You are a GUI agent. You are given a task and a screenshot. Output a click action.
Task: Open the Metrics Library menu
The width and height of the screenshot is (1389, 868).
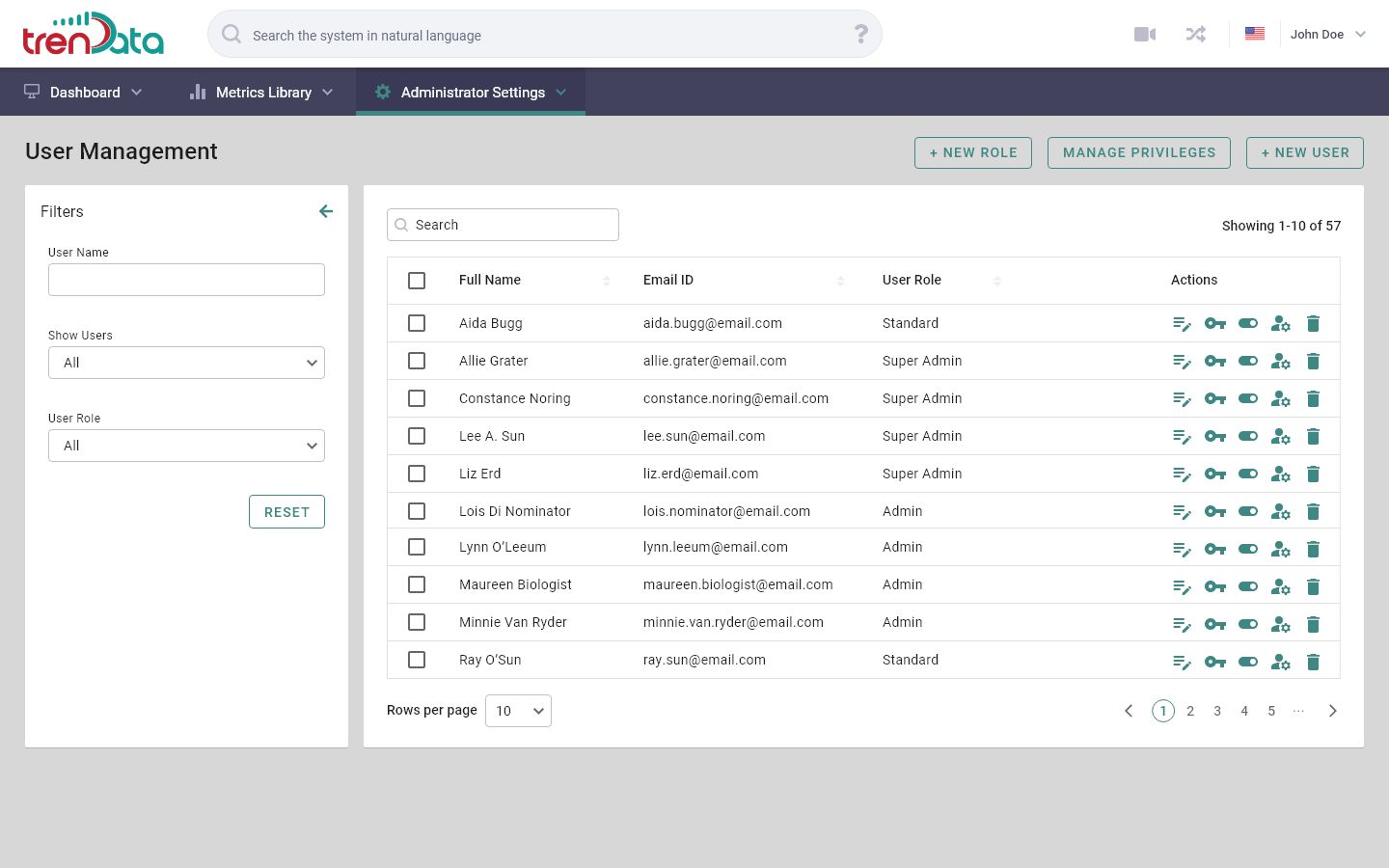pyautogui.click(x=261, y=93)
